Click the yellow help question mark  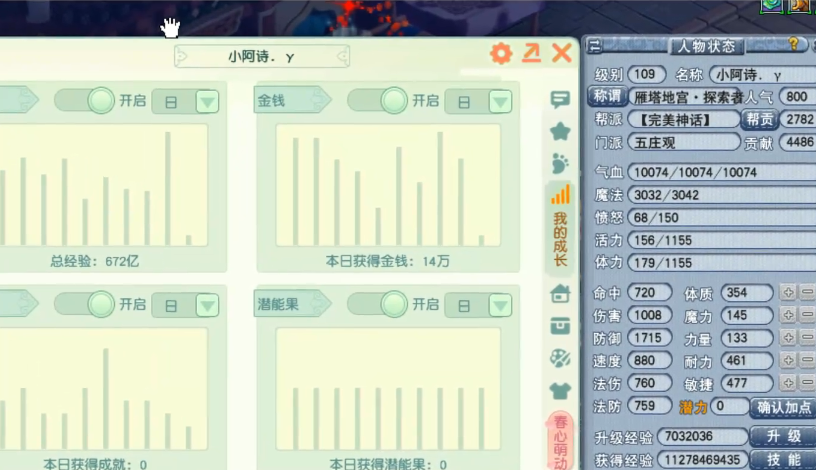click(x=793, y=45)
